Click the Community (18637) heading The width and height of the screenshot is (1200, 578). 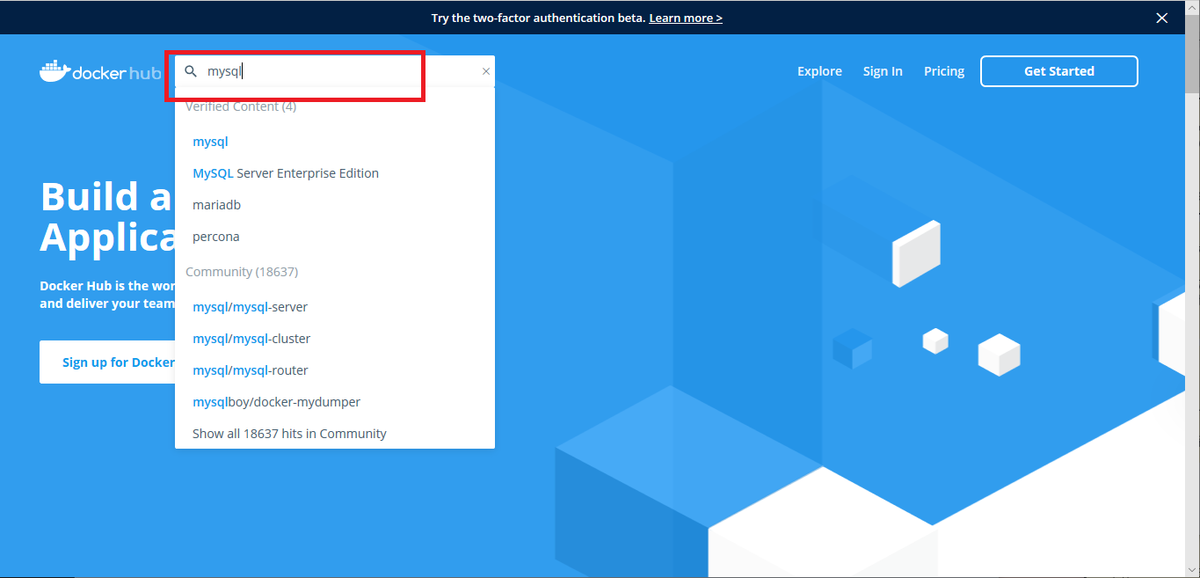point(242,272)
